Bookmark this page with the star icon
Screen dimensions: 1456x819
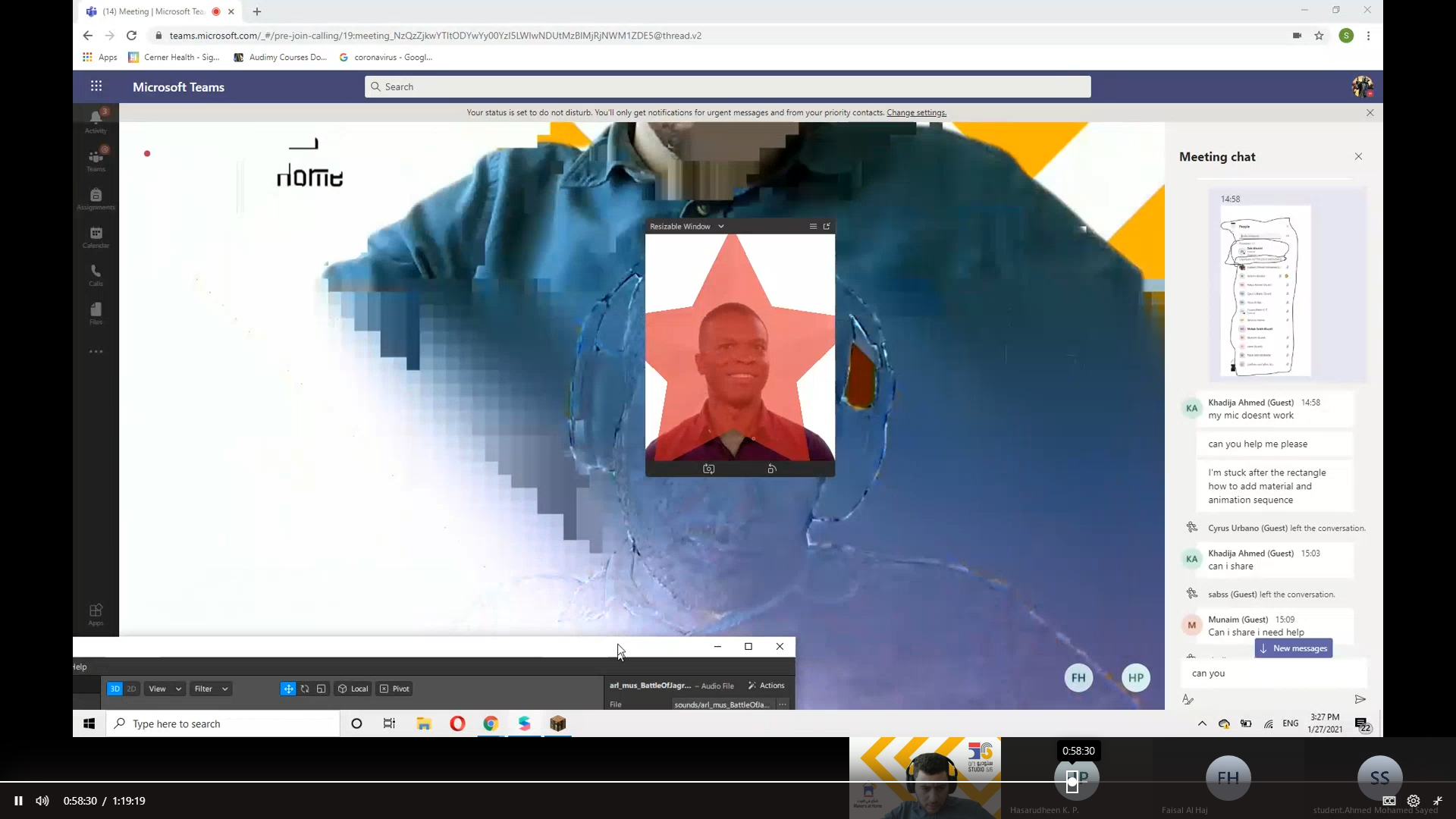[x=1319, y=36]
